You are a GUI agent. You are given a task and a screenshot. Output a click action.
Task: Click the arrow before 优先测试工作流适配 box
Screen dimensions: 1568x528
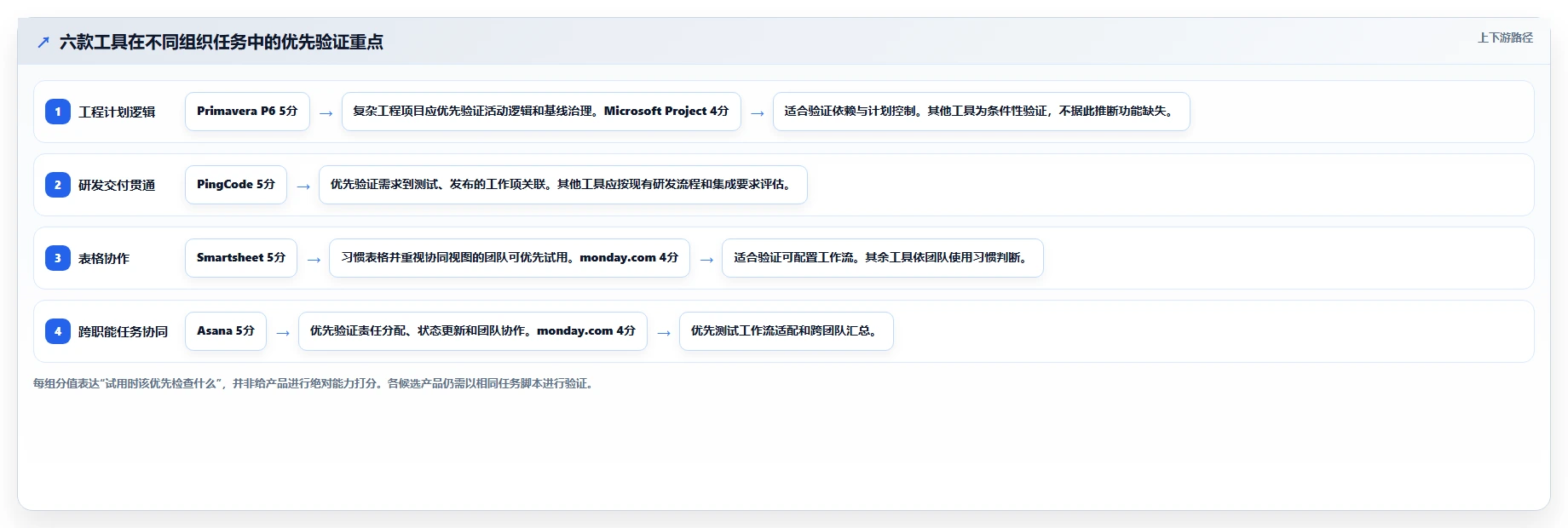tap(664, 332)
